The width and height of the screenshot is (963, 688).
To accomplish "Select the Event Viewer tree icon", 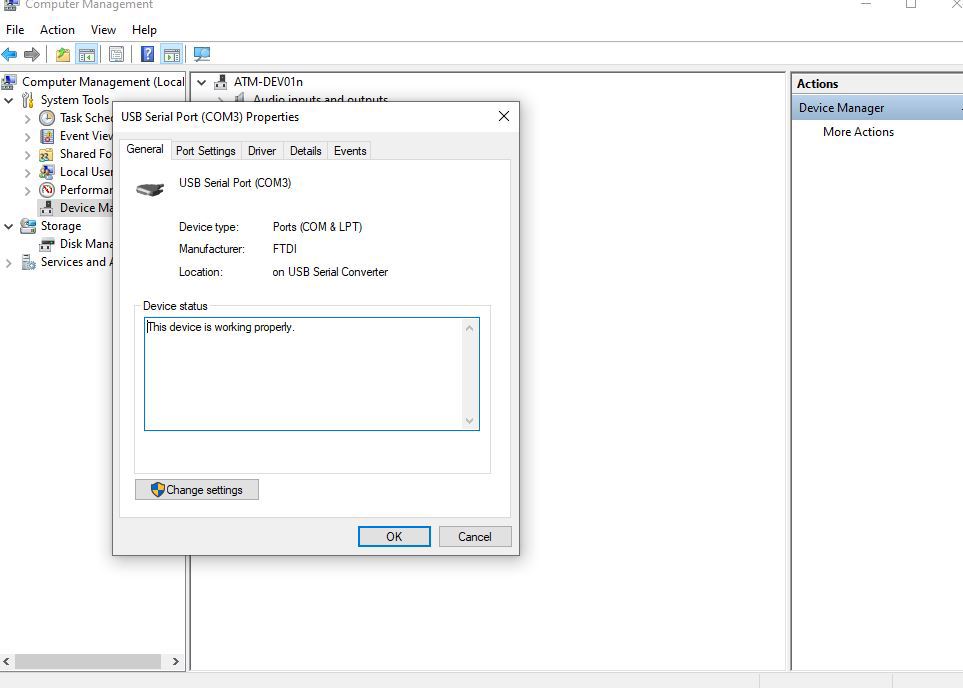I will [x=47, y=135].
